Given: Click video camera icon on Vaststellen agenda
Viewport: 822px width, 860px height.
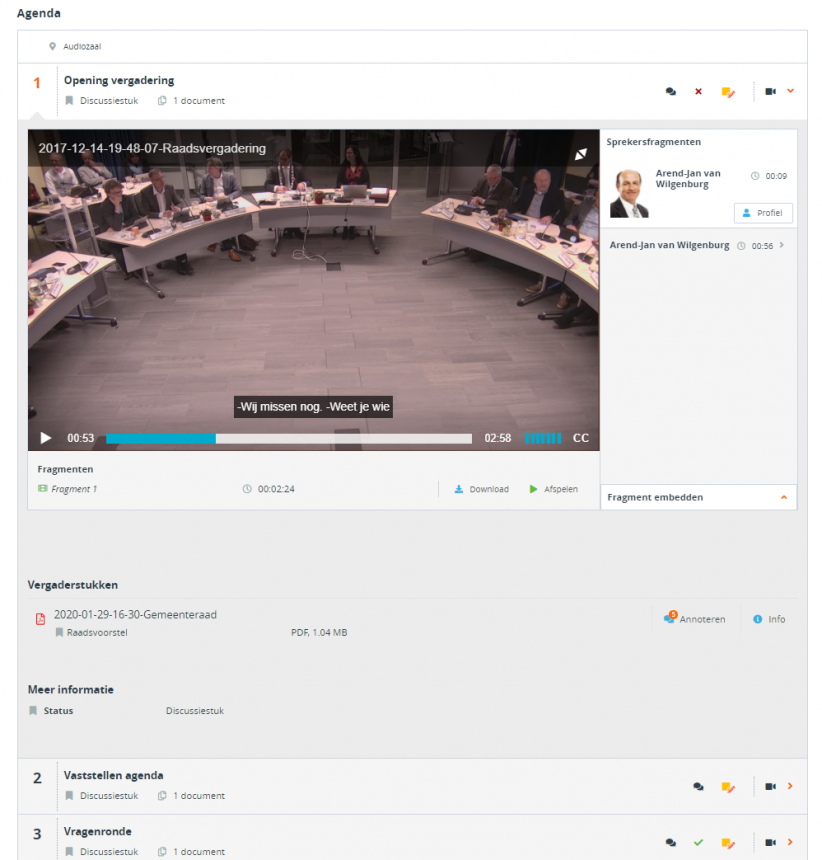Looking at the screenshot, I should click(770, 787).
